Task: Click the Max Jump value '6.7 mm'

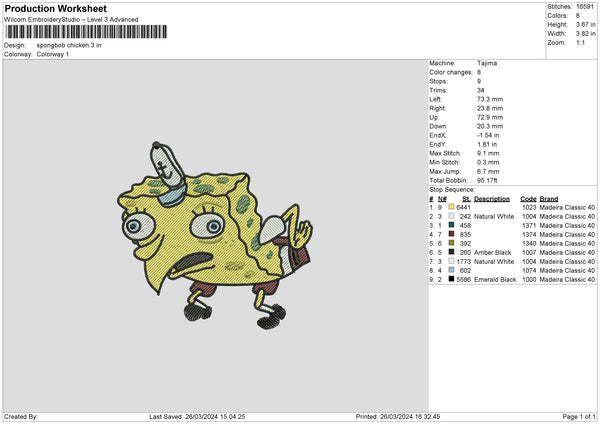Action: click(x=488, y=171)
